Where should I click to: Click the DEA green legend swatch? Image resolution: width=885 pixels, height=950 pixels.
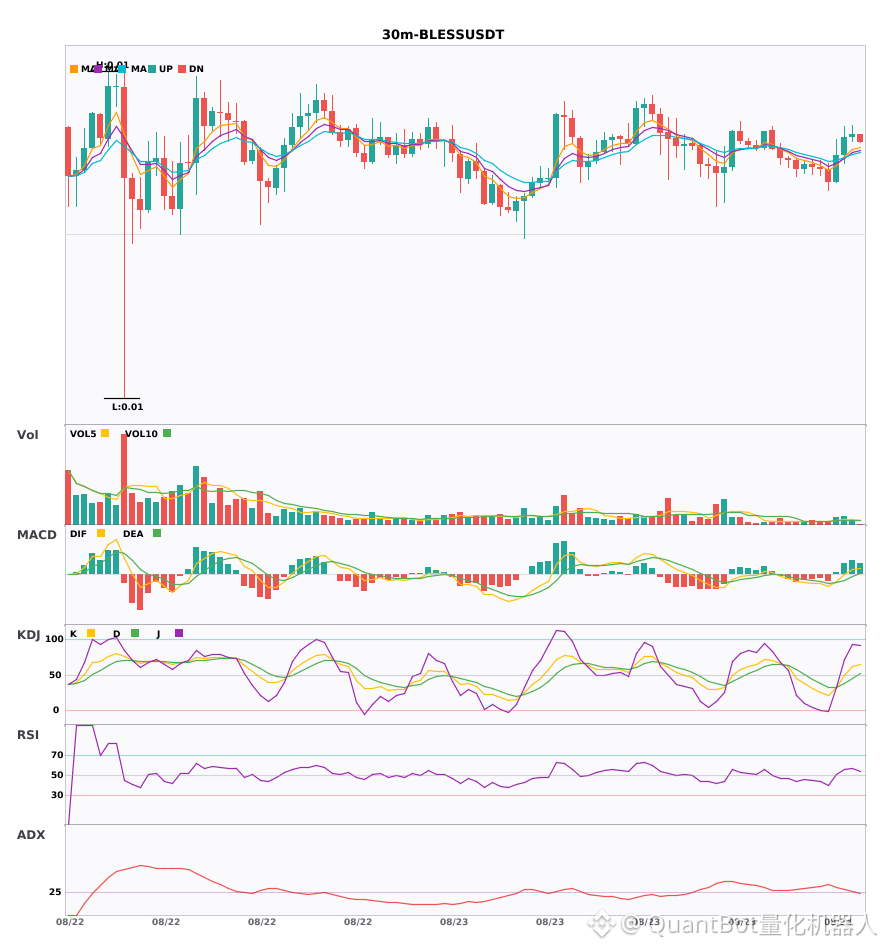(x=157, y=533)
